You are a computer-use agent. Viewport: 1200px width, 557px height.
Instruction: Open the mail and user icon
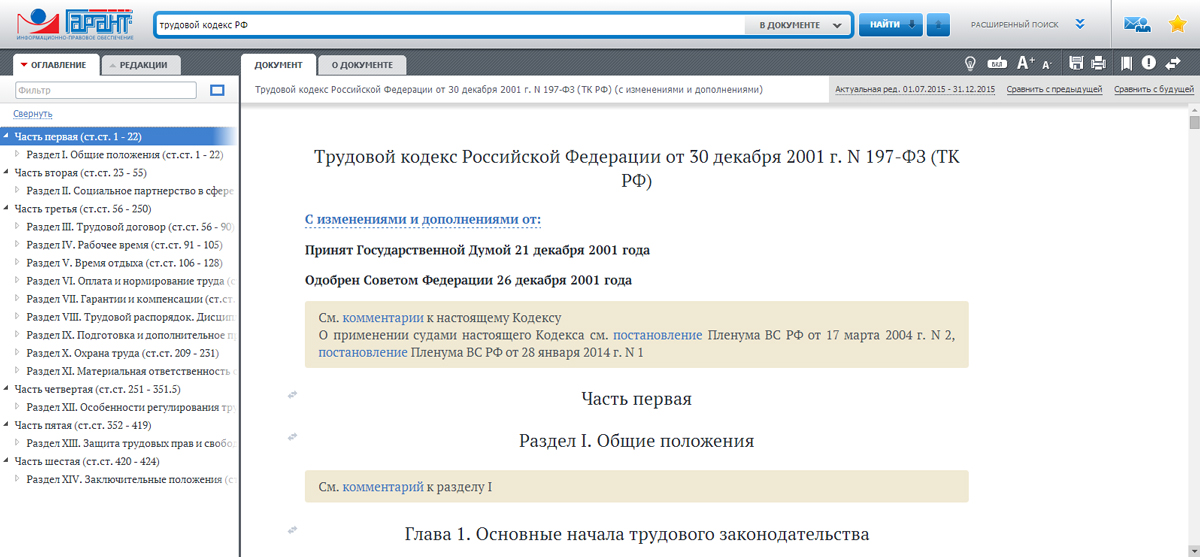[x=1137, y=25]
